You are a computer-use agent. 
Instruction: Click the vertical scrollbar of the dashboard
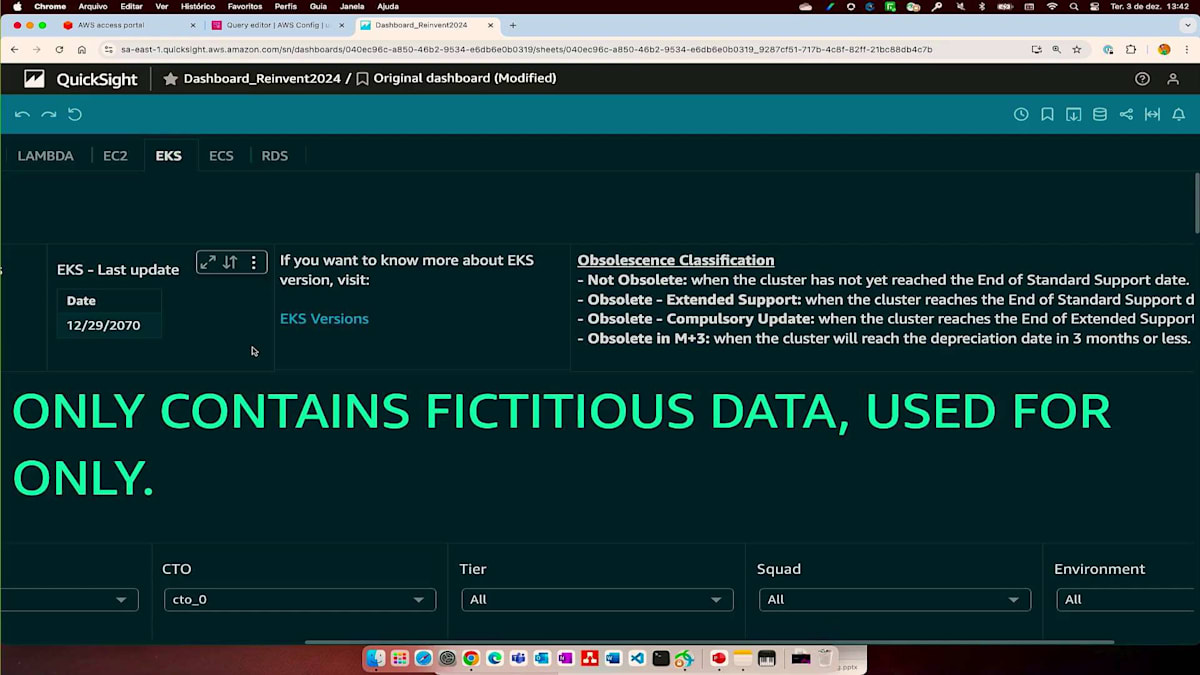[1196, 203]
